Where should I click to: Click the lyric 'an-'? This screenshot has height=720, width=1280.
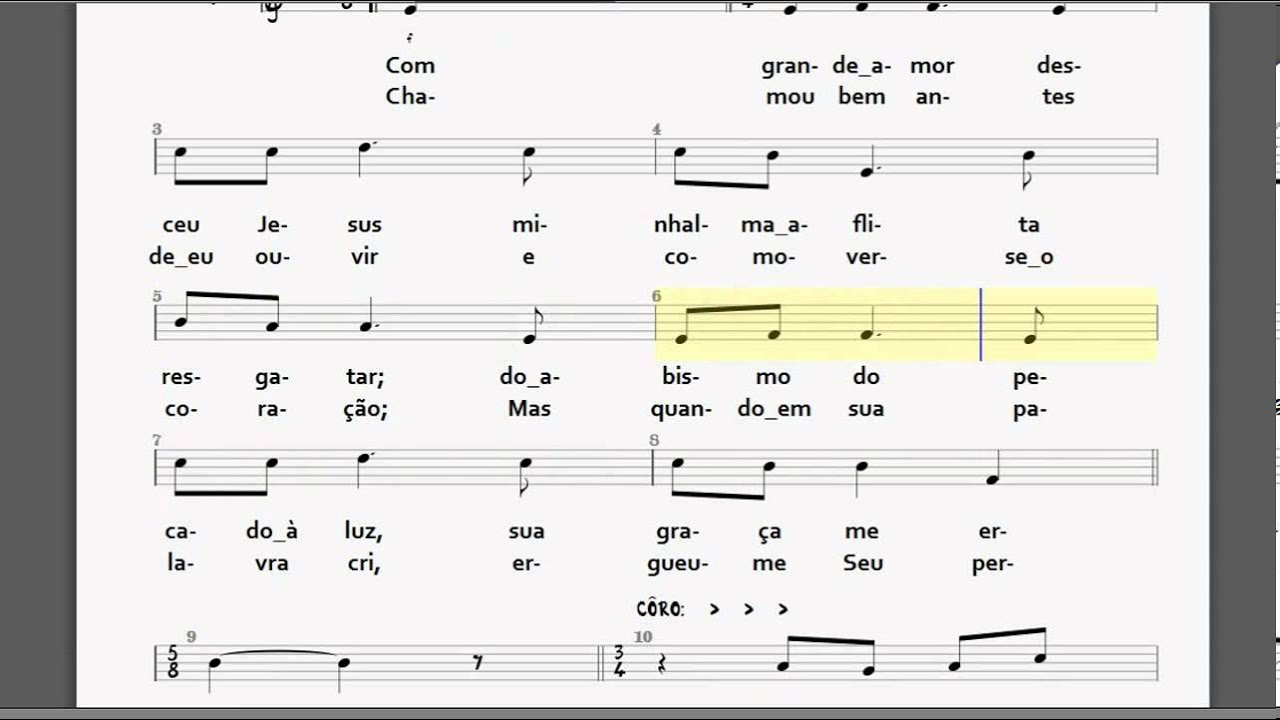tap(933, 97)
